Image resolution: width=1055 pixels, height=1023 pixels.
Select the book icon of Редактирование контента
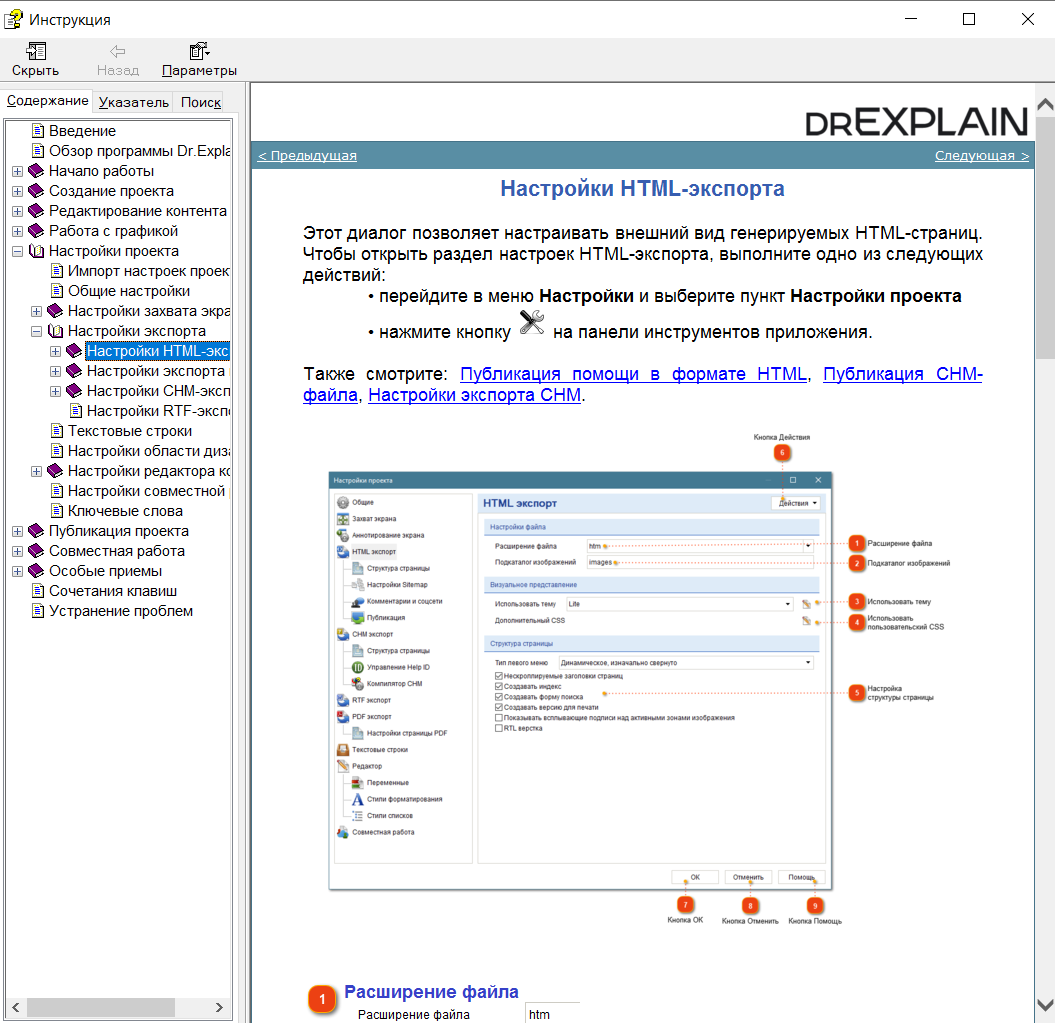pos(36,211)
